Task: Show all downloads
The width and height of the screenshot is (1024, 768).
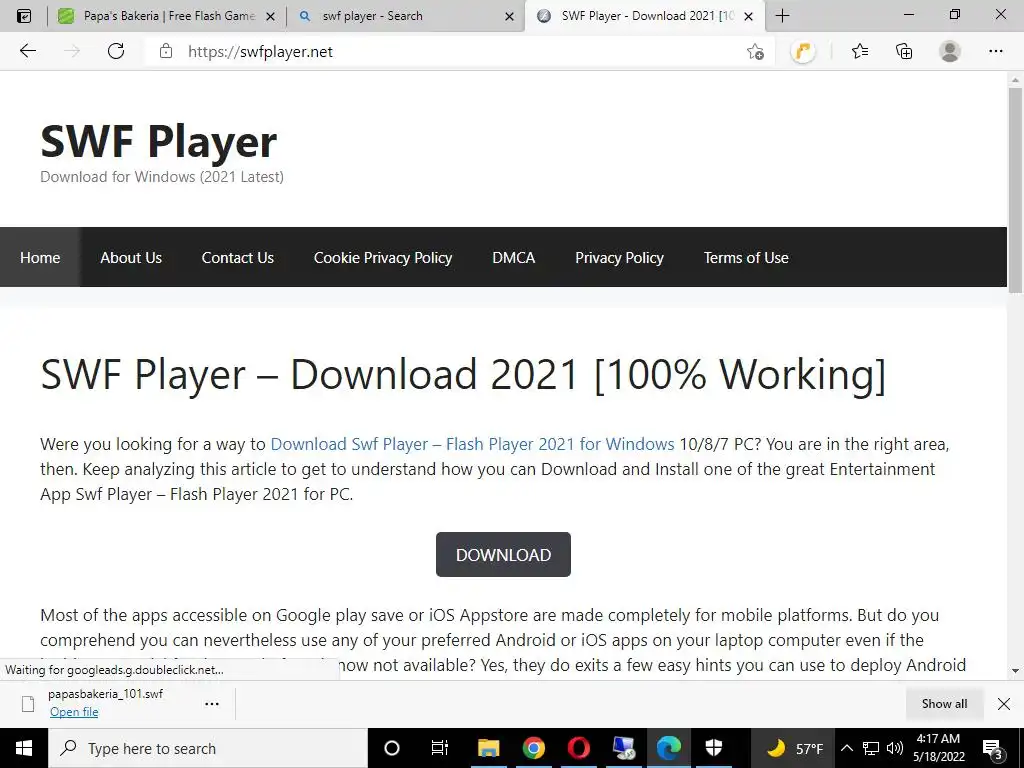Action: 944,704
